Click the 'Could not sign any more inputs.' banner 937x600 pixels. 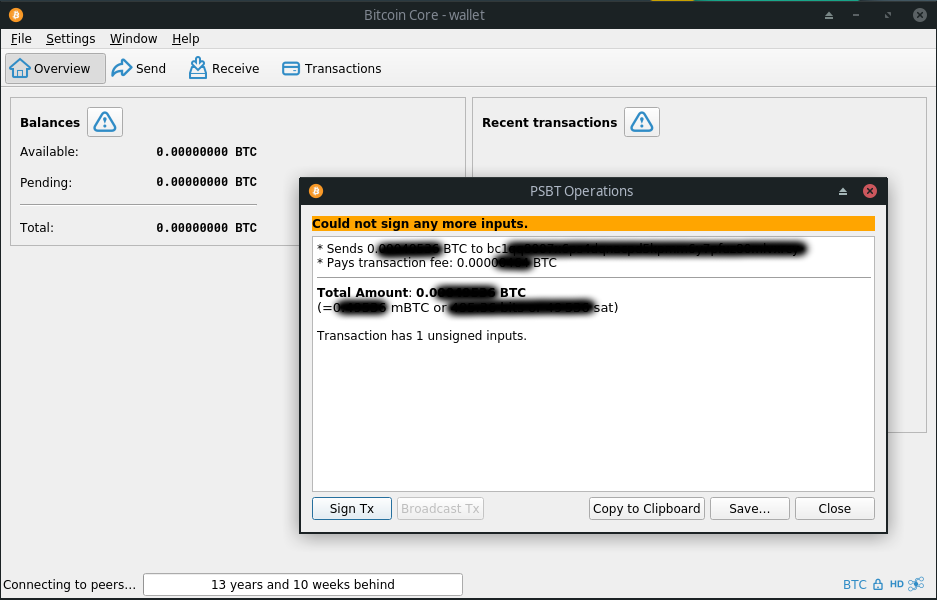(x=593, y=224)
